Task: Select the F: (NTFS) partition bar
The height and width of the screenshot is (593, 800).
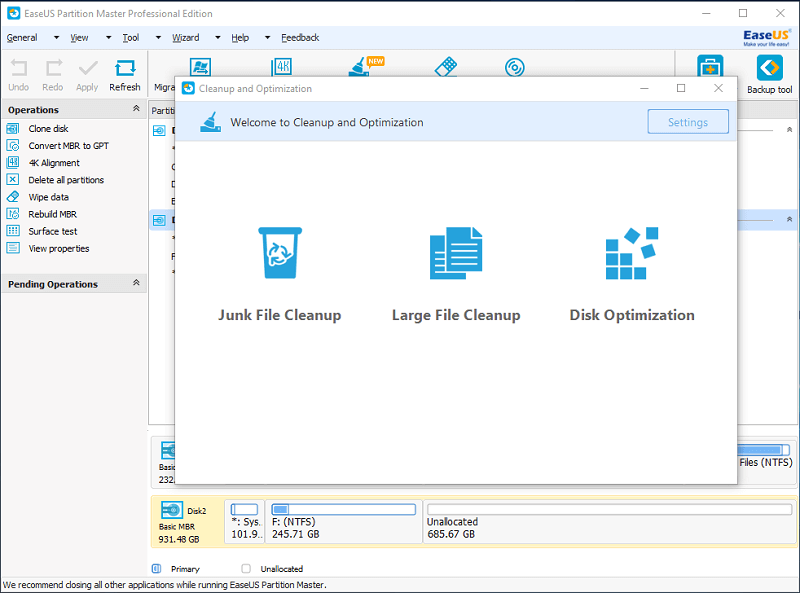Action: (x=343, y=522)
